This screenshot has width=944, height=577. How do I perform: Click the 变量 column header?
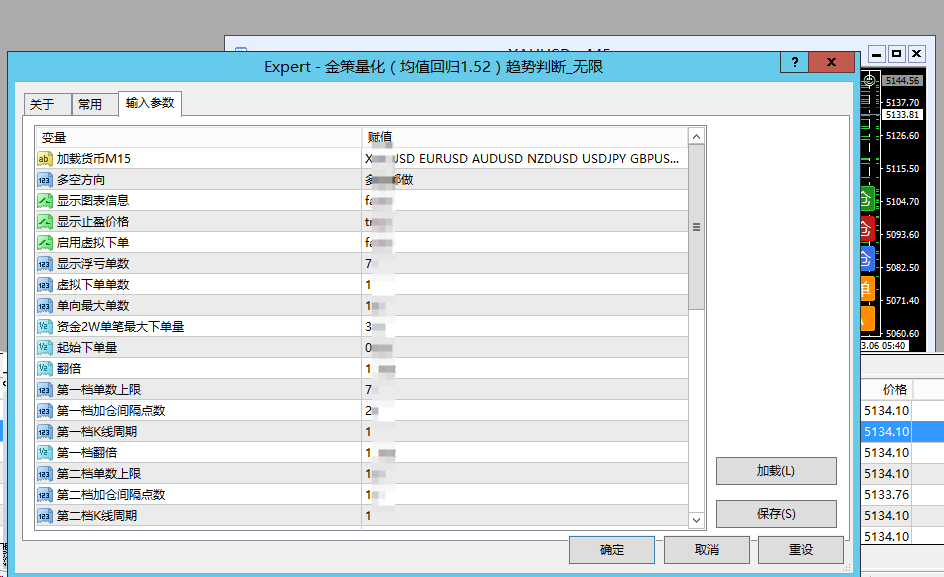point(199,137)
